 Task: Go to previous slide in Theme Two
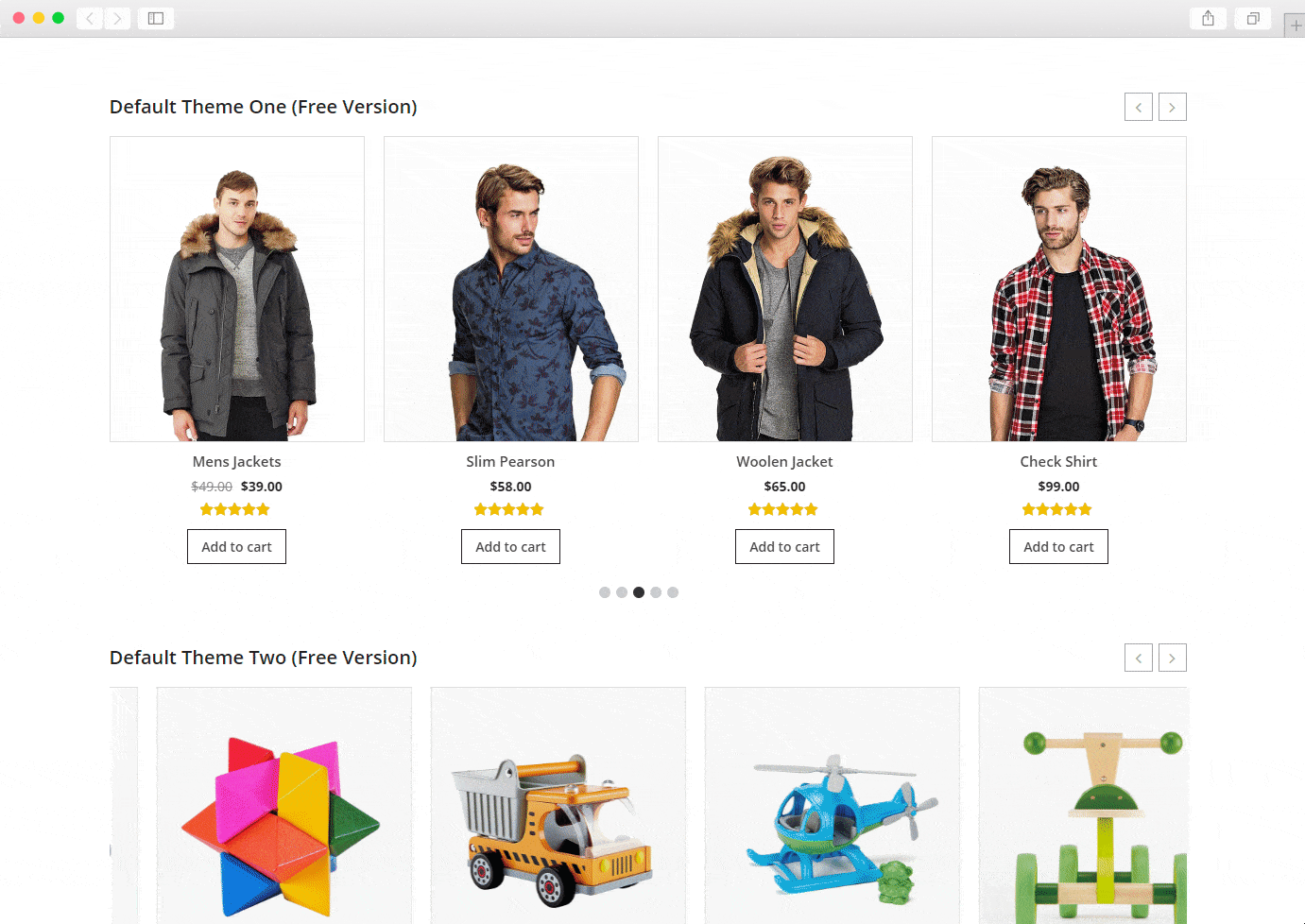(x=1139, y=658)
